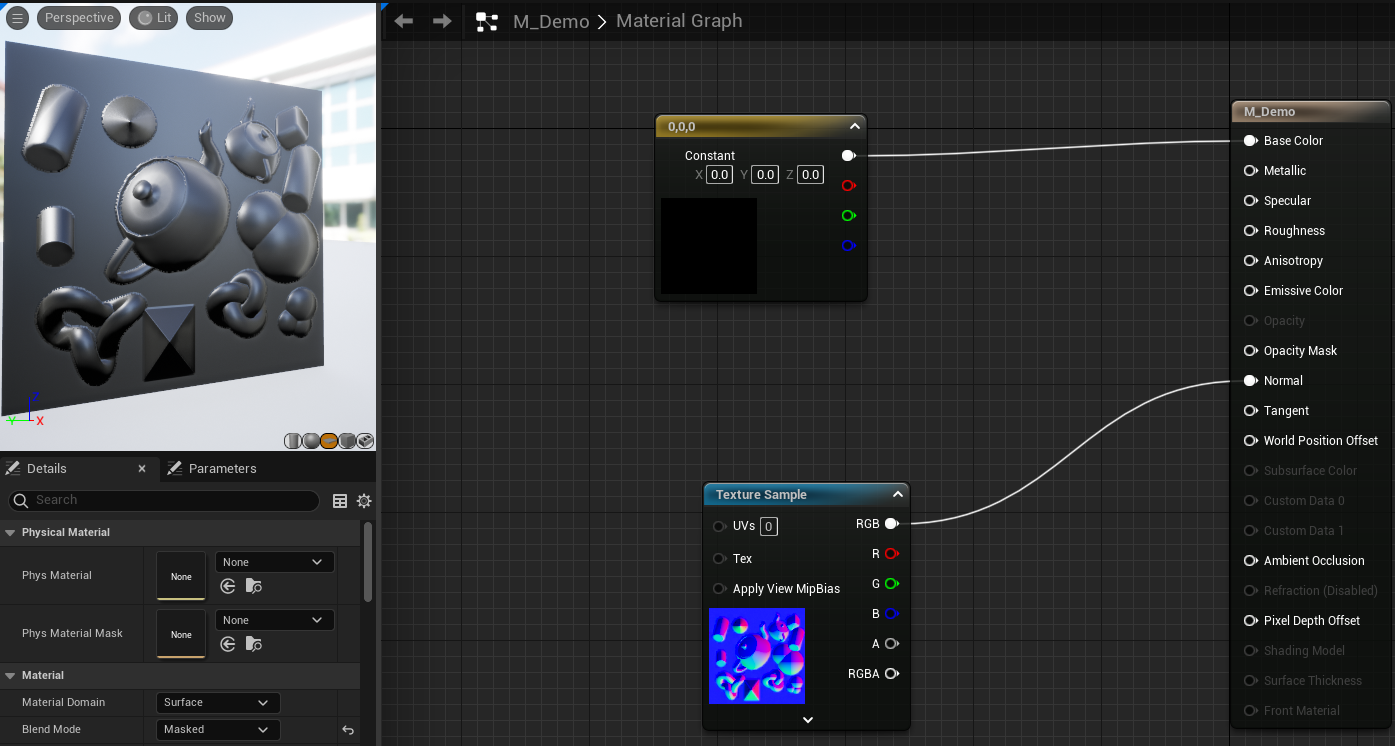Collapse the Physical Material section
This screenshot has height=746, width=1395.
(11, 533)
